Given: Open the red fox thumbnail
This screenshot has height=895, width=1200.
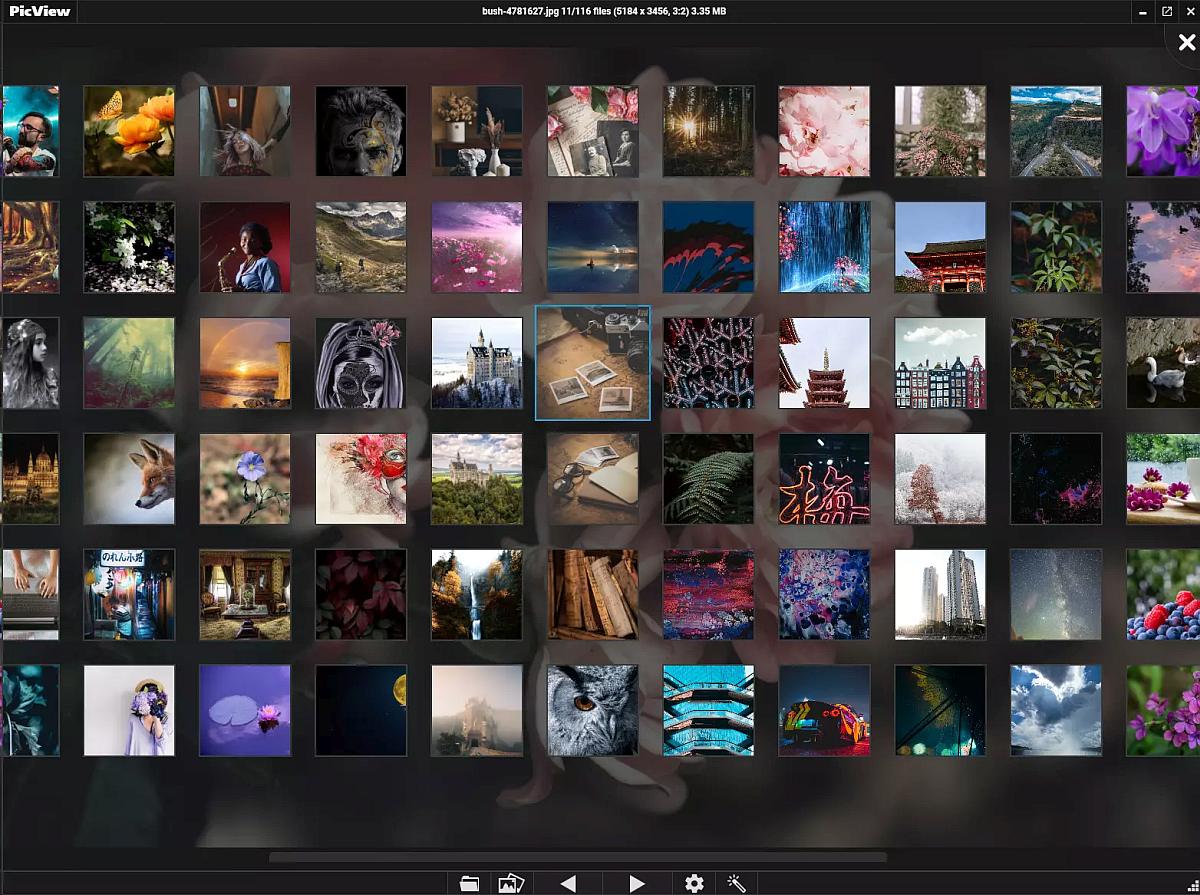Looking at the screenshot, I should tap(129, 479).
